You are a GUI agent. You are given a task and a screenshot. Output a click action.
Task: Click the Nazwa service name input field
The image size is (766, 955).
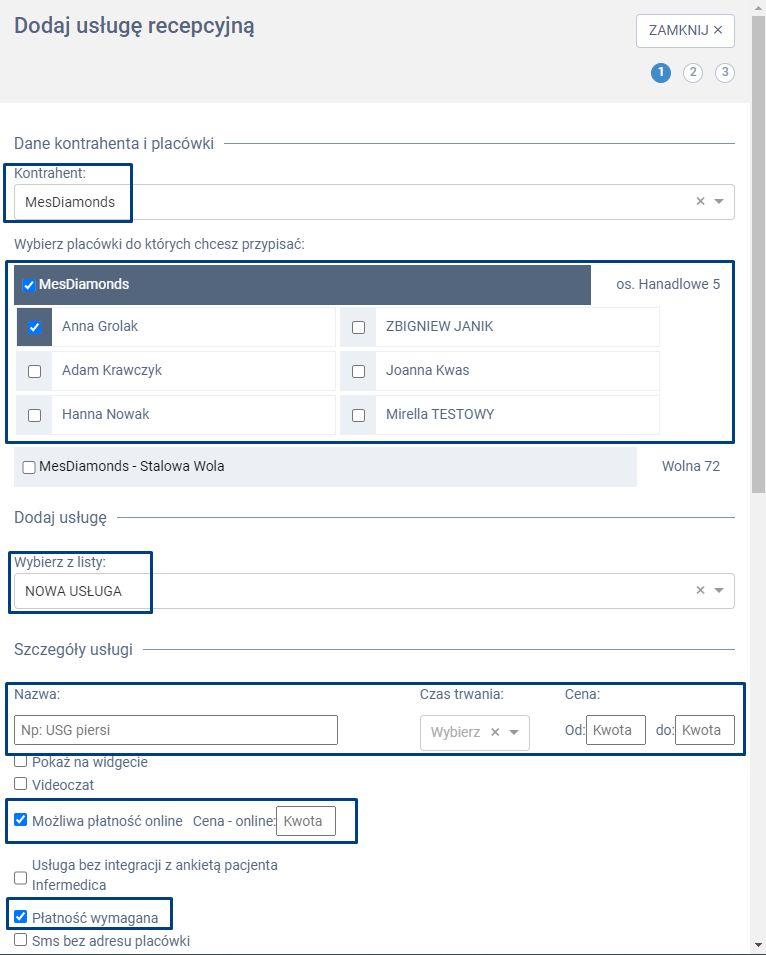pos(176,730)
